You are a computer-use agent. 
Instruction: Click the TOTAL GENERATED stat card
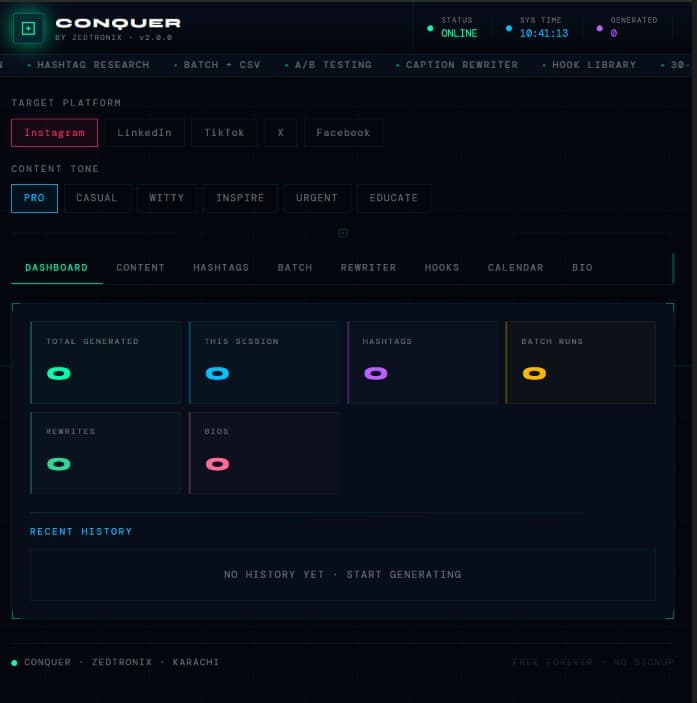pyautogui.click(x=106, y=362)
